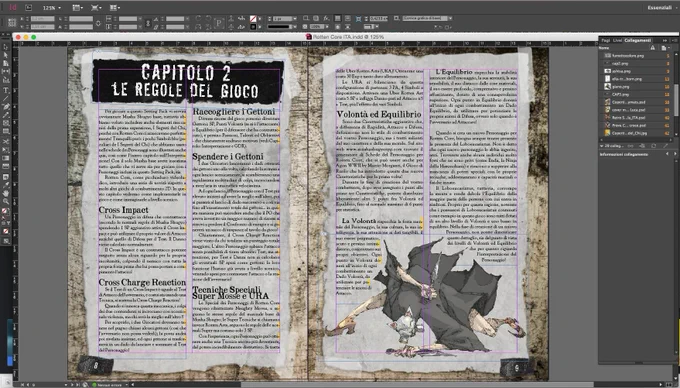
Task: Select the Zoom tool
Action: pyautogui.click(x=6, y=202)
